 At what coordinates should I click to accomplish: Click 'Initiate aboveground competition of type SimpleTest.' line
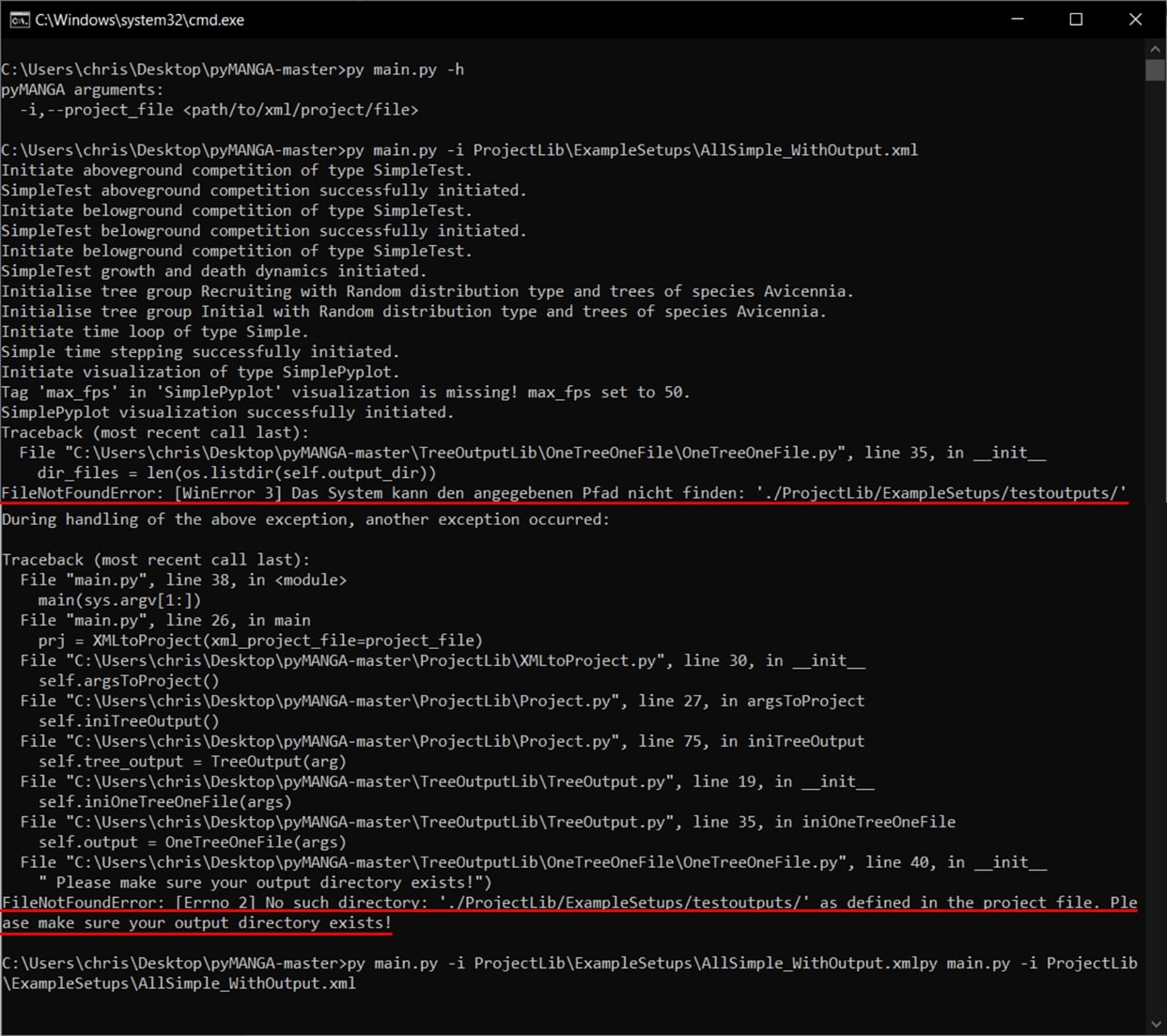tap(237, 170)
